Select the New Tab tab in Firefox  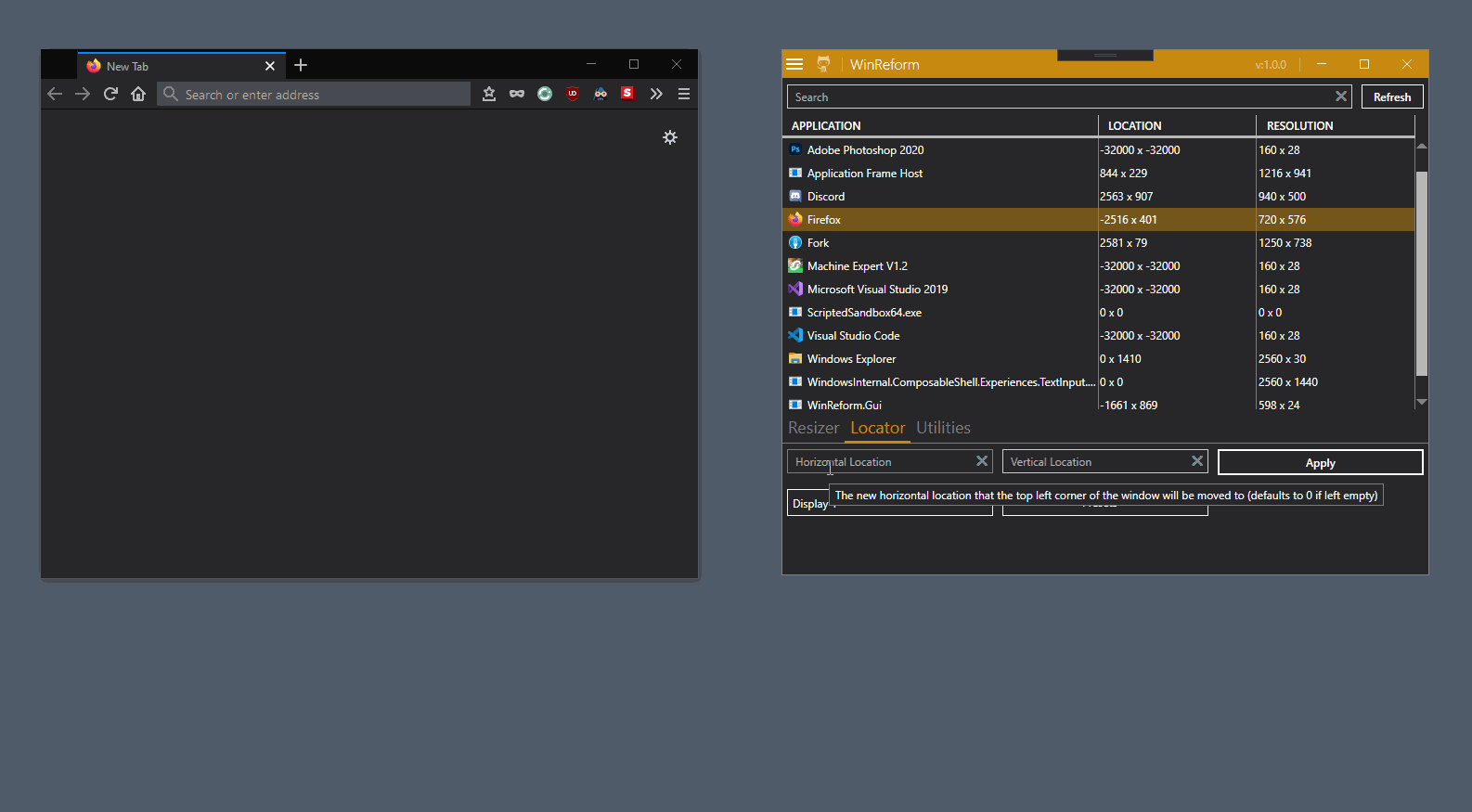tap(182, 66)
